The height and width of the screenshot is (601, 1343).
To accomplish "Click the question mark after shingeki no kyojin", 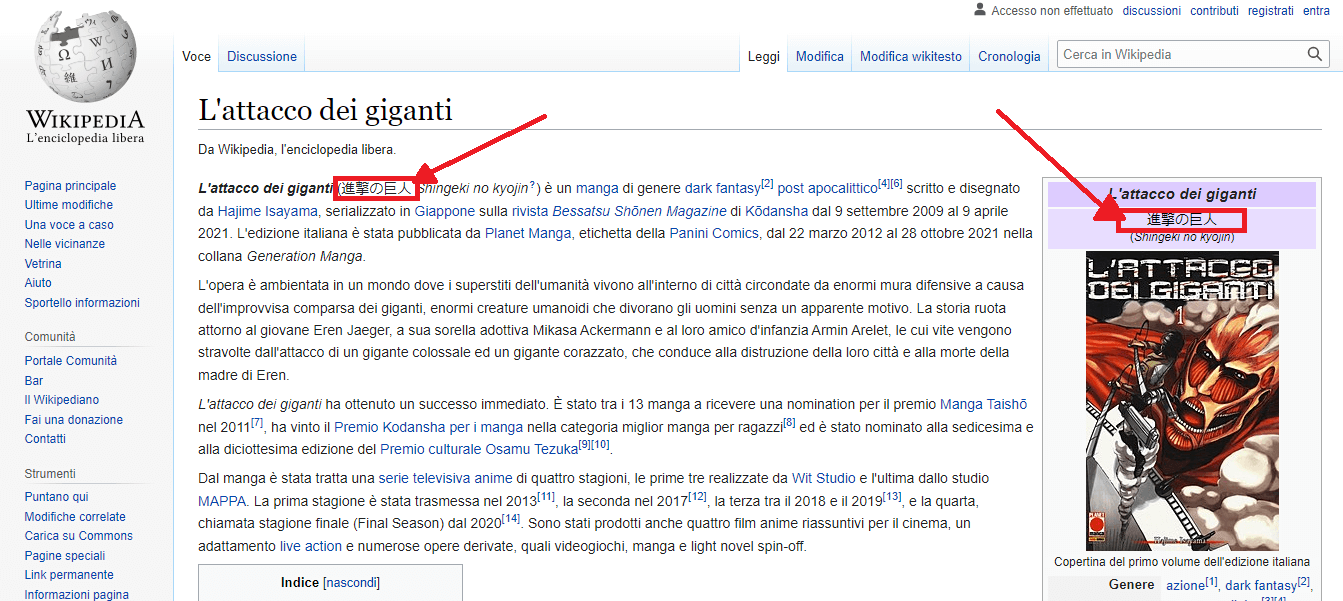I will click(532, 184).
